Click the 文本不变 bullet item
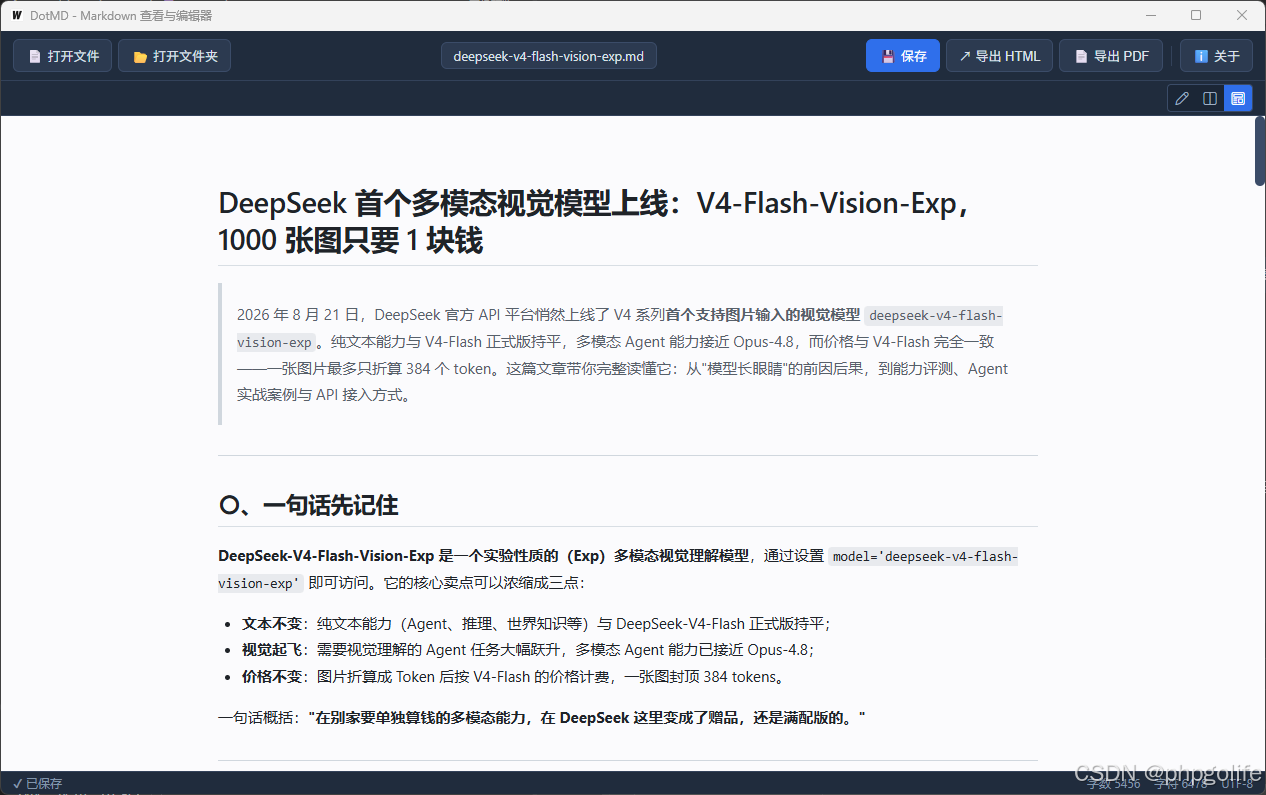 pyautogui.click(x=536, y=623)
